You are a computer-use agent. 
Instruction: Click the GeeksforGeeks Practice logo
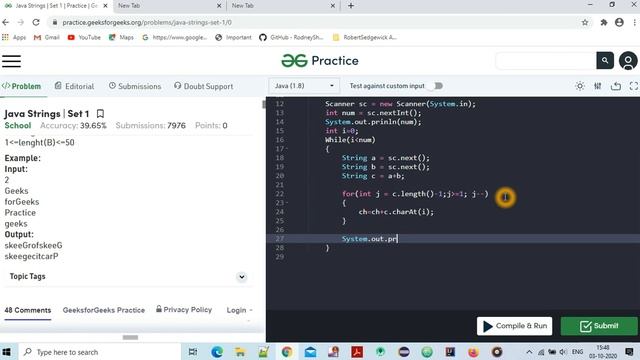click(320, 61)
